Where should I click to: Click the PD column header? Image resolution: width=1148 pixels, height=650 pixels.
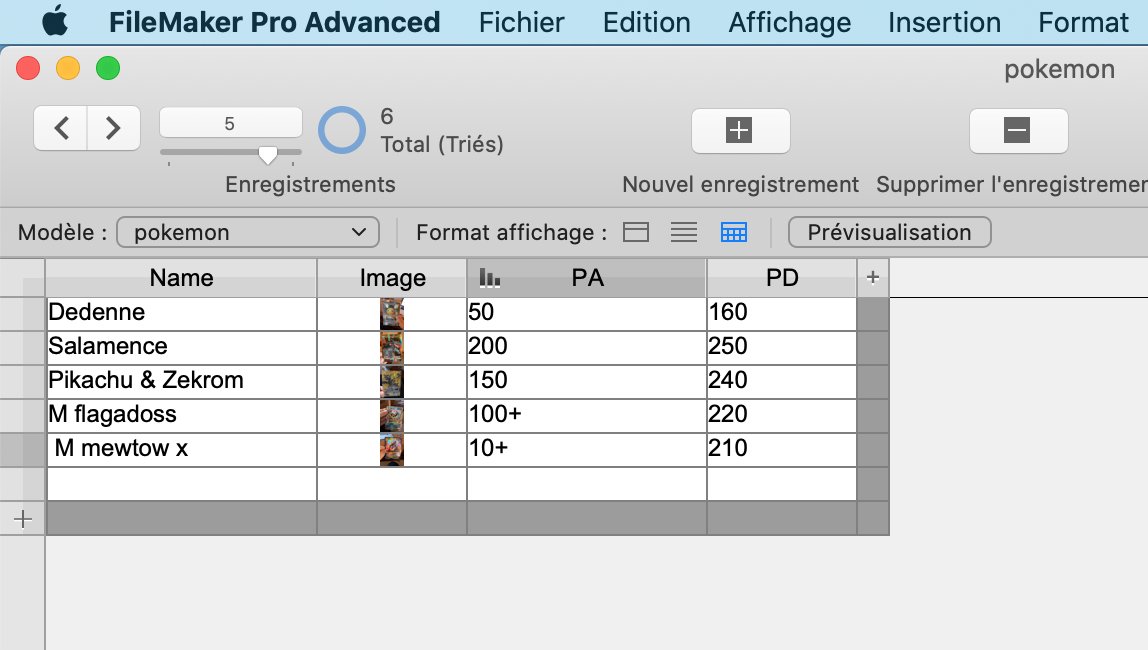coord(782,277)
